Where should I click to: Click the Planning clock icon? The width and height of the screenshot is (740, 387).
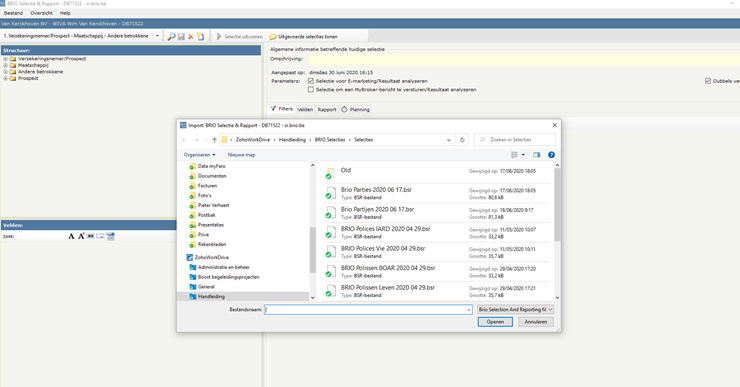point(344,109)
